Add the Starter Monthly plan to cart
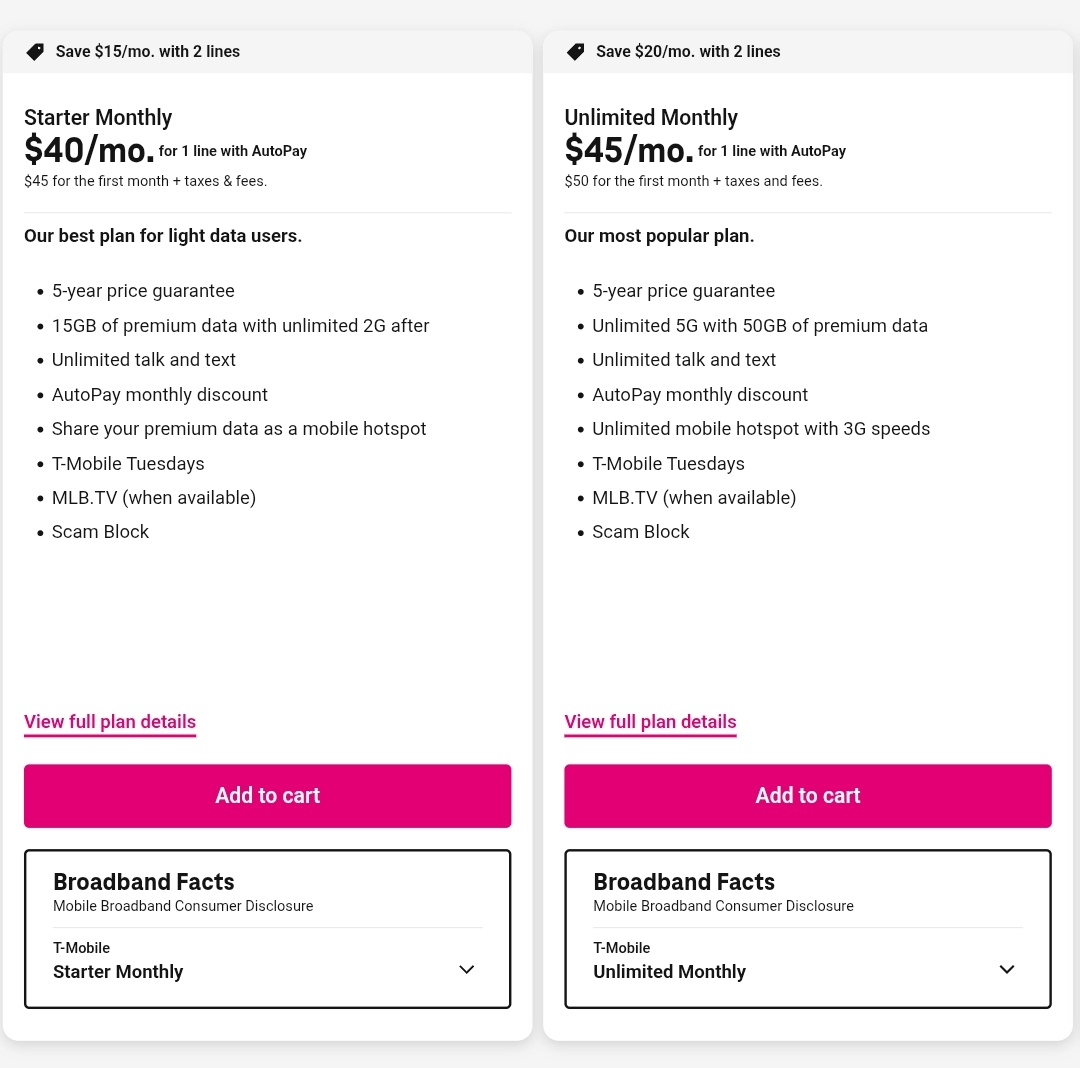 (x=267, y=796)
